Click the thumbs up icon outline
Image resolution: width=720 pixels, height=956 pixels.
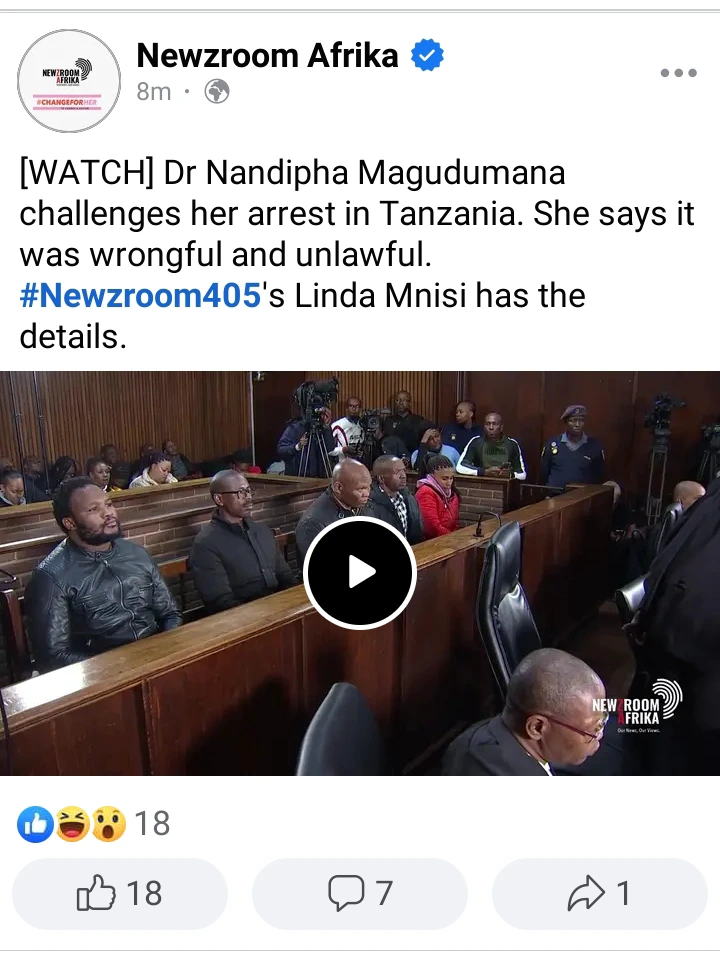click(x=96, y=893)
